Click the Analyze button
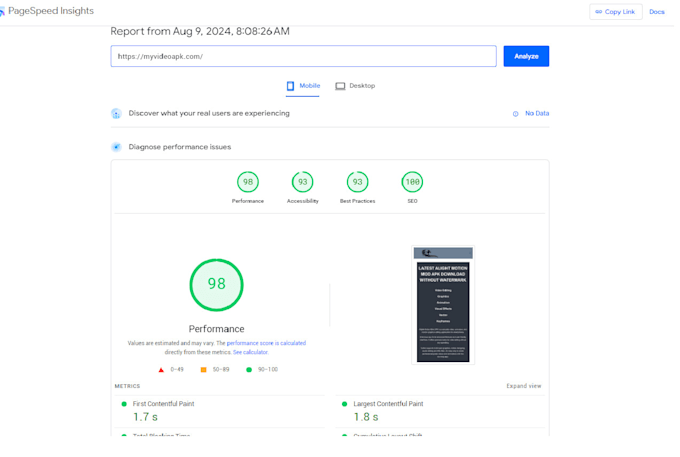The height and width of the screenshot is (457, 680). tap(526, 56)
